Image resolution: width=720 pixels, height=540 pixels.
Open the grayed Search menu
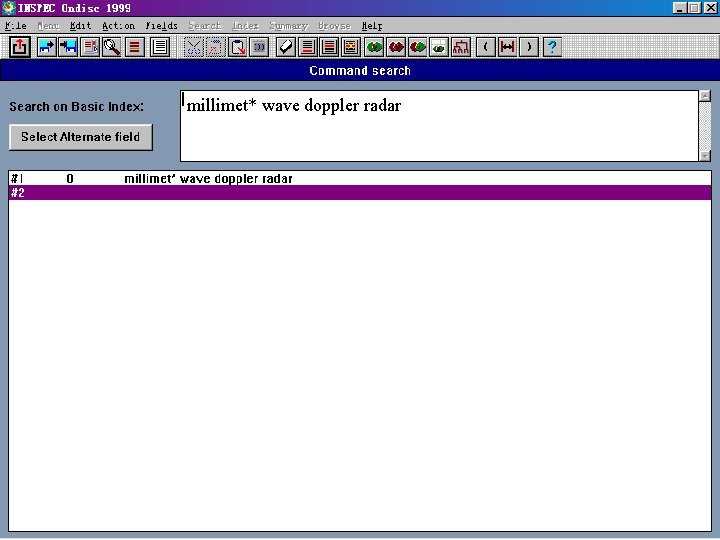tap(205, 26)
